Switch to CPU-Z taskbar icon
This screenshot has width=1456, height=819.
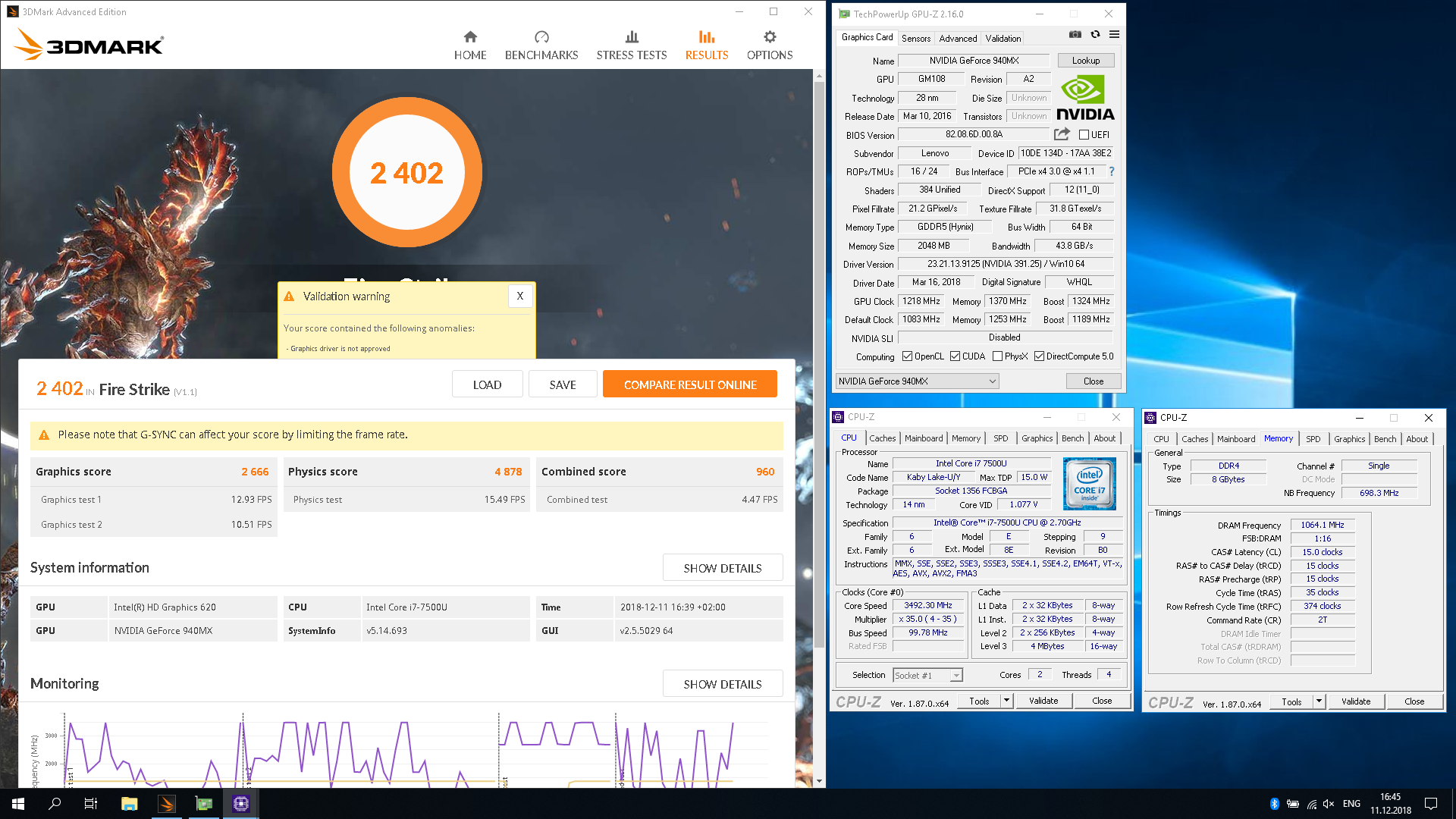point(241,804)
